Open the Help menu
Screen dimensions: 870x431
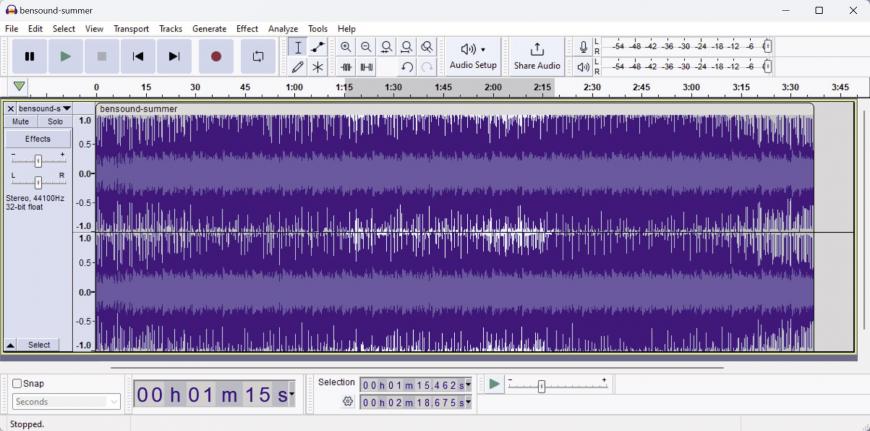(346, 28)
